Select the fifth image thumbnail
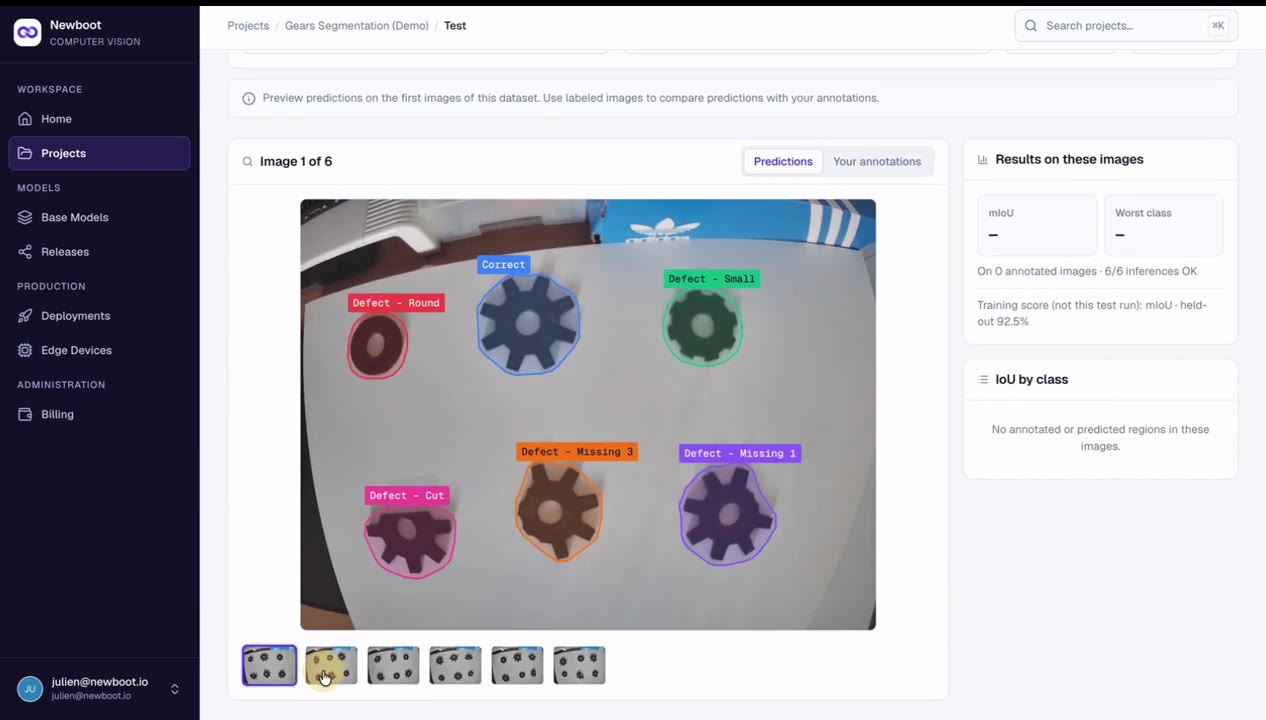Viewport: 1266px width, 720px height. [517, 665]
